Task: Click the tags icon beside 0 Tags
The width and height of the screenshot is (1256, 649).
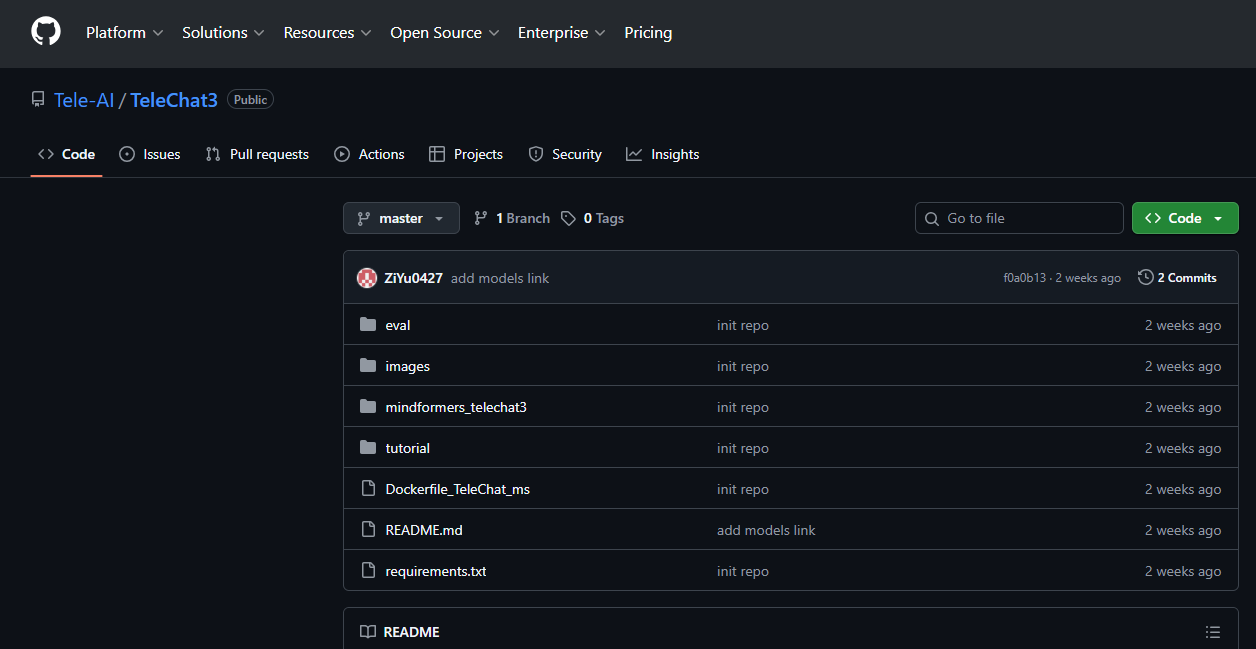Action: [568, 217]
